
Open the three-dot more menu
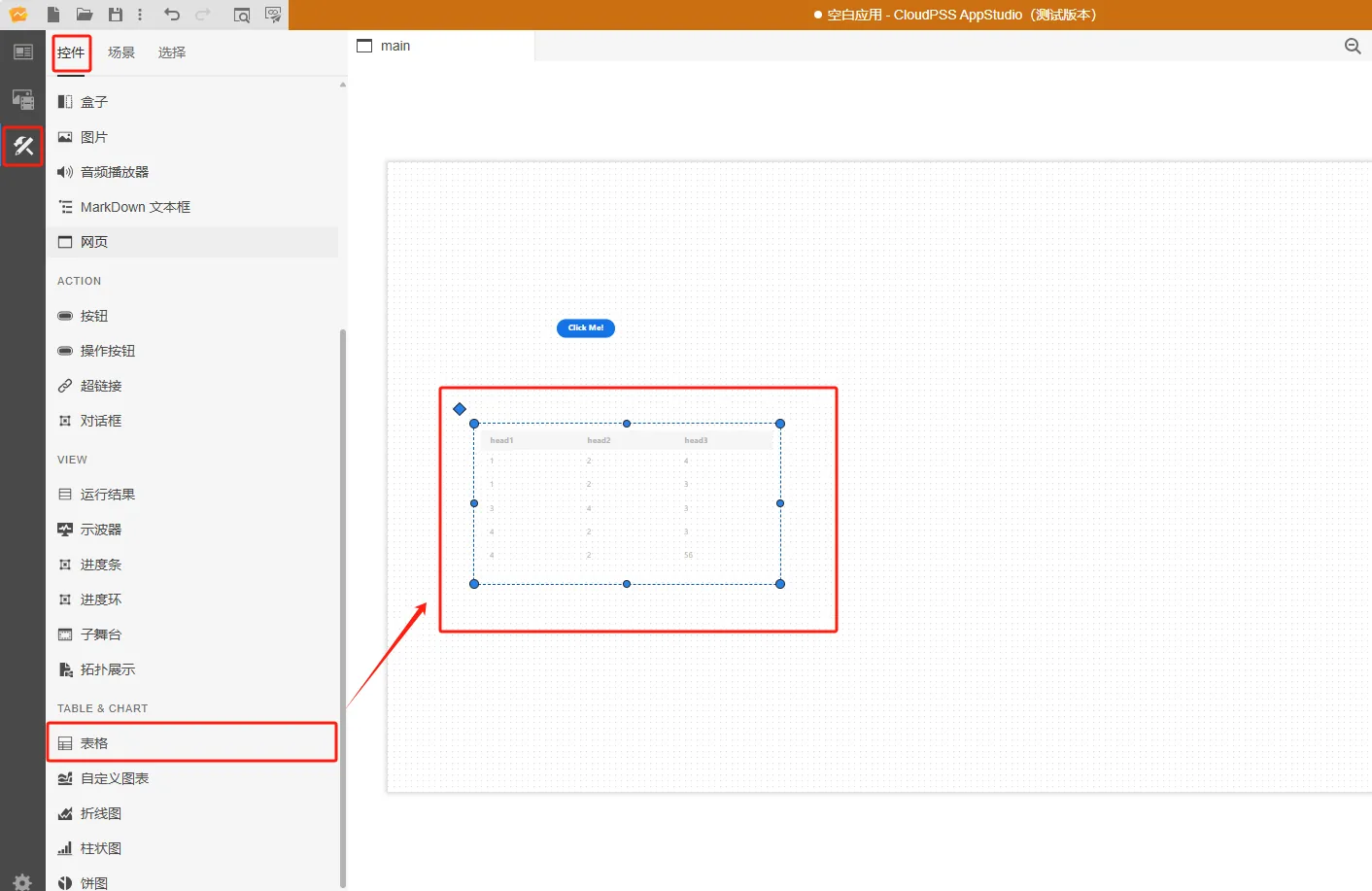[x=140, y=15]
